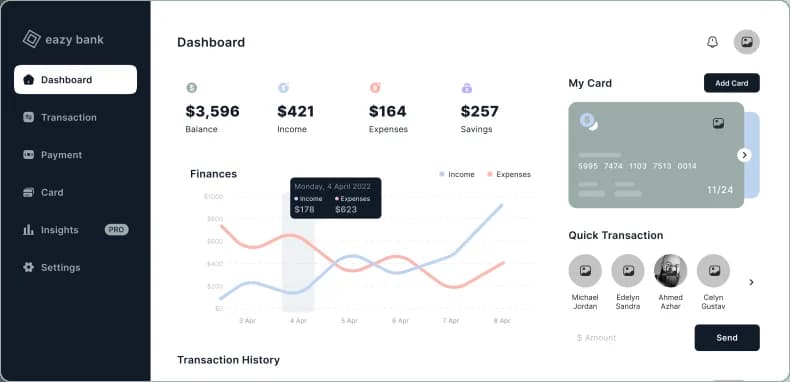This screenshot has height=382, width=790.
Task: Click the image icon on the card
Action: pos(718,123)
